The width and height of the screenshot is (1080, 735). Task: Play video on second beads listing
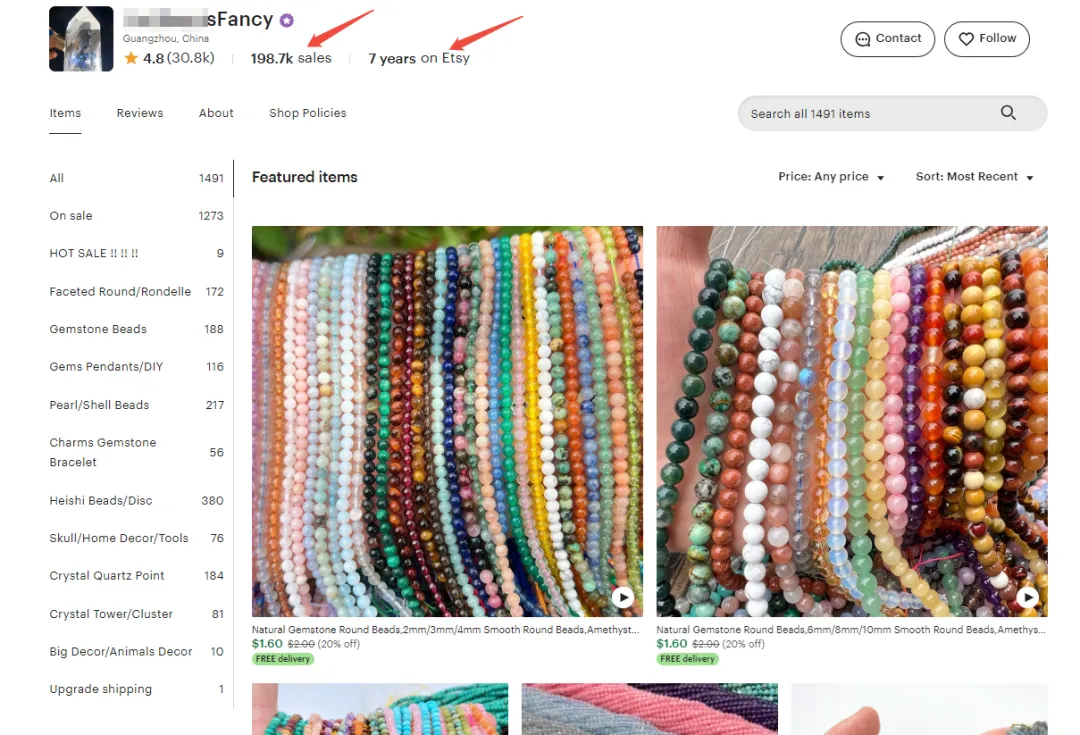(1028, 597)
